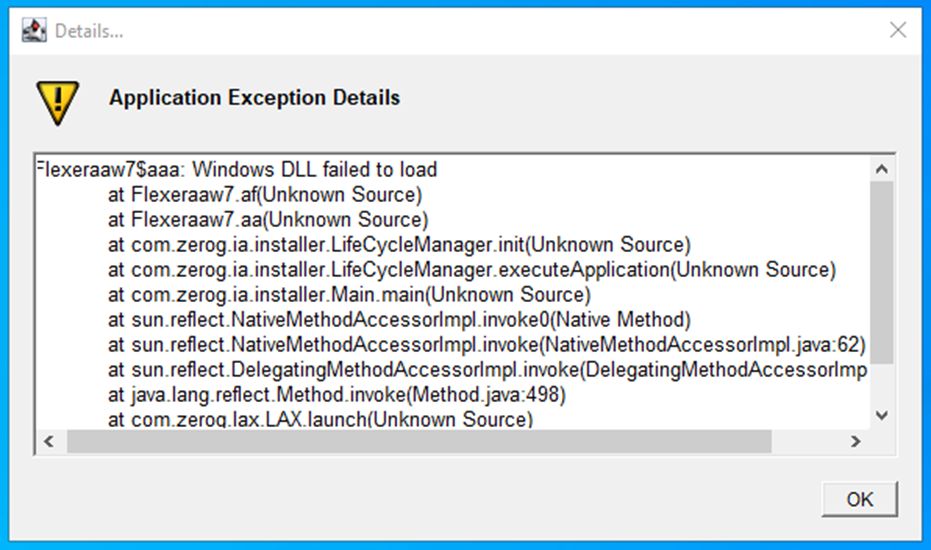Click the installer icon in title bar
Screen dimensions: 931x550
coord(35,30)
